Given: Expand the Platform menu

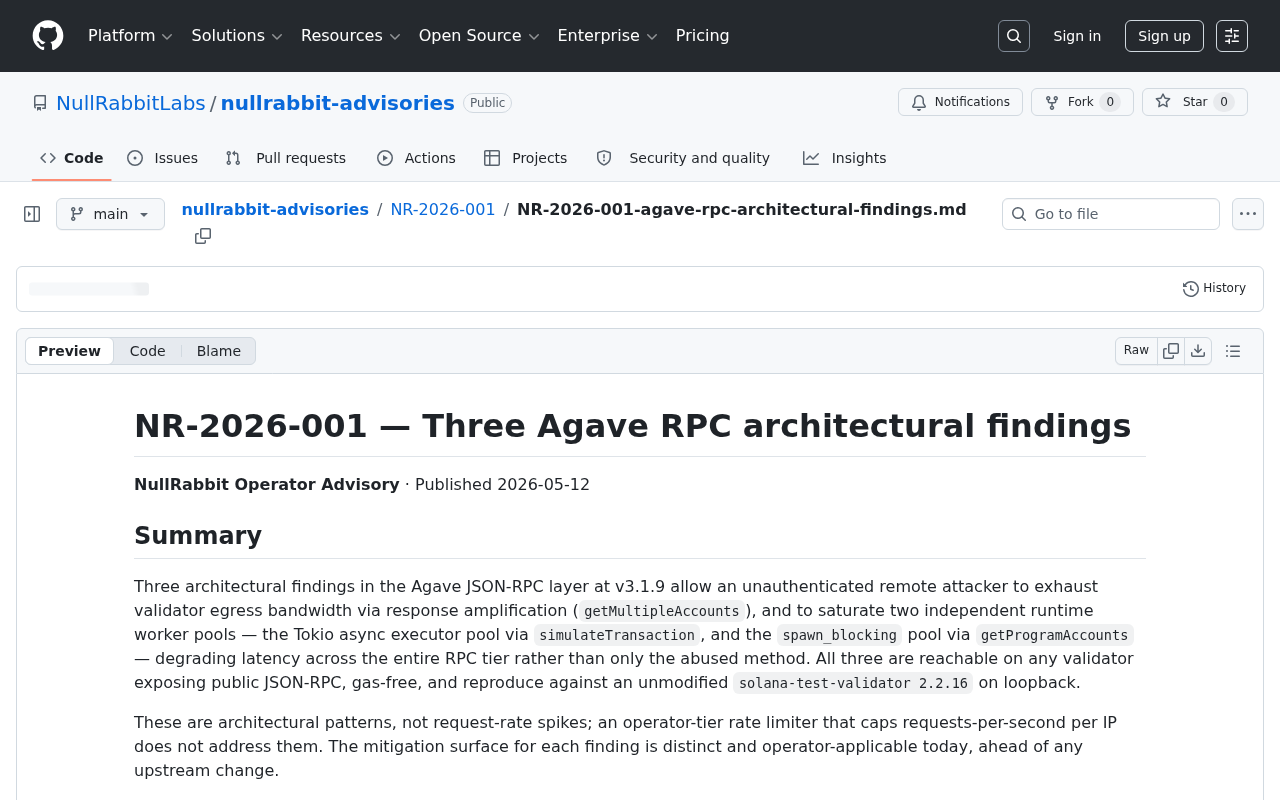Looking at the screenshot, I should pos(130,36).
